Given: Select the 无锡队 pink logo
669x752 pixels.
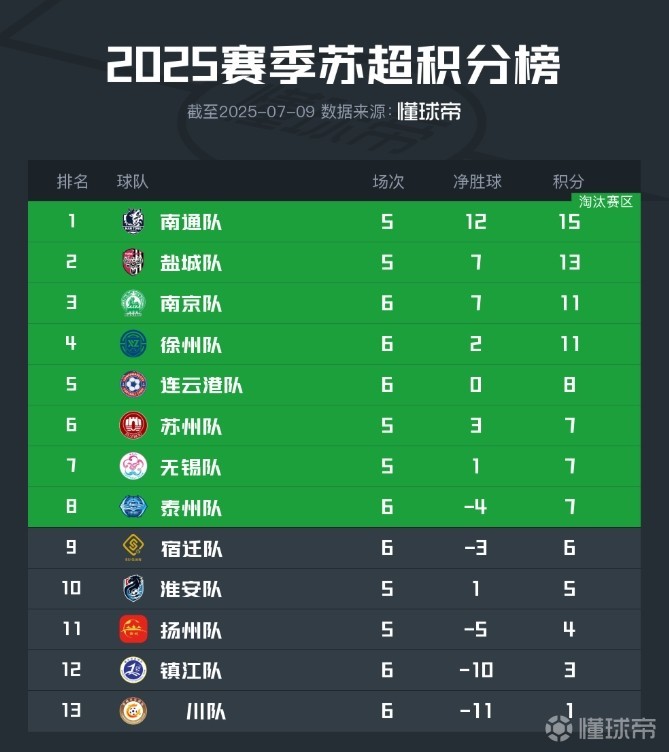Looking at the screenshot, I should click(133, 466).
